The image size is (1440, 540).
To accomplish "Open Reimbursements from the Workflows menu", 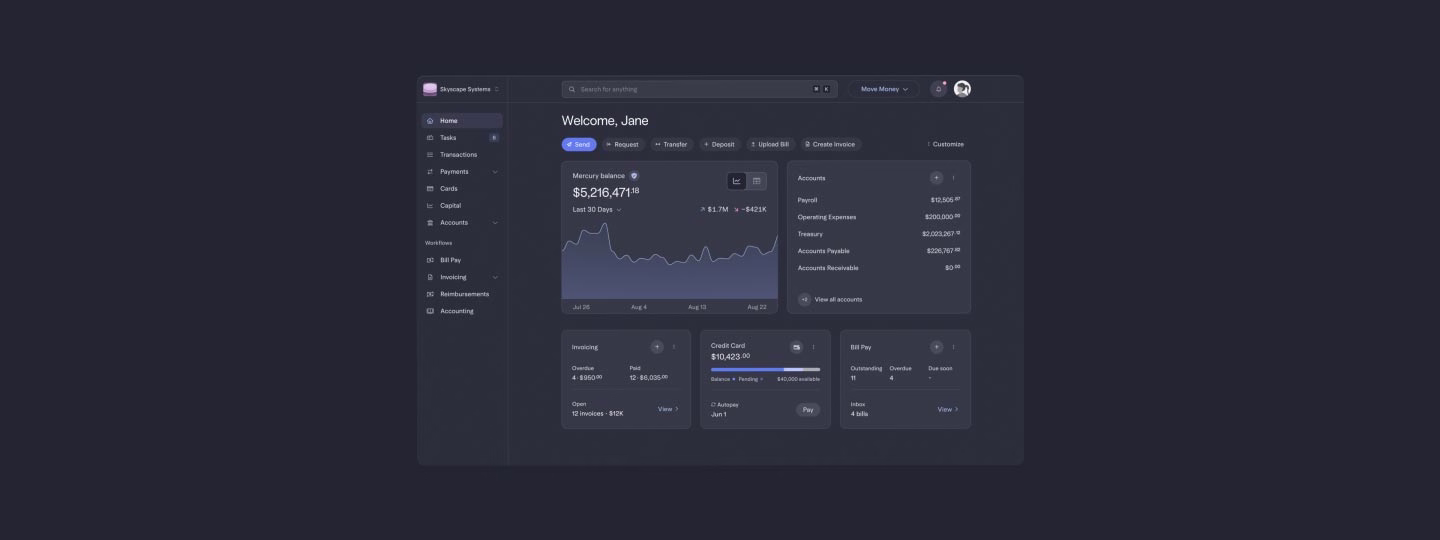I will pos(464,294).
